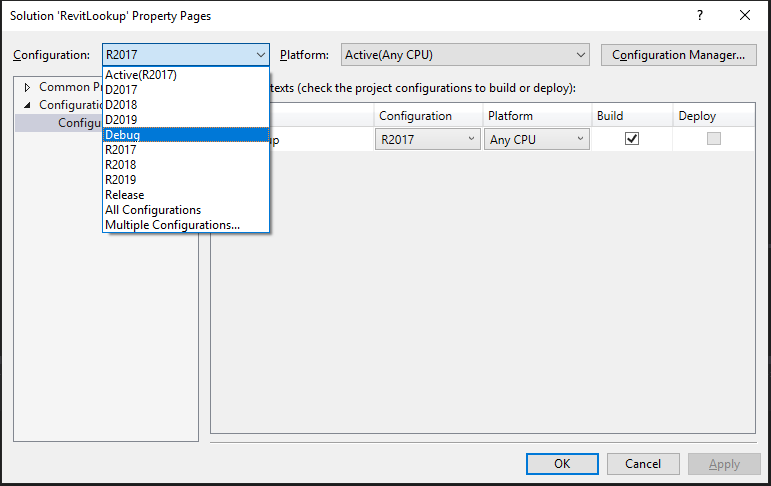Choose D2017 from the dropdown list

point(186,90)
